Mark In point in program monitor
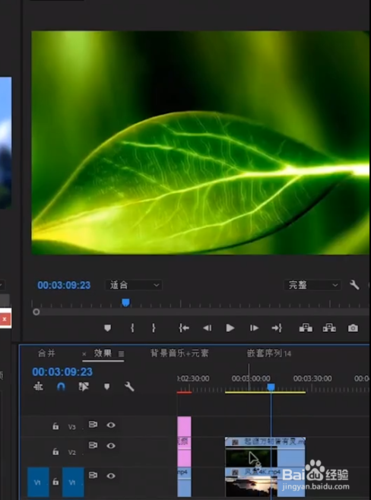This screenshot has width=371, height=500. 133,328
